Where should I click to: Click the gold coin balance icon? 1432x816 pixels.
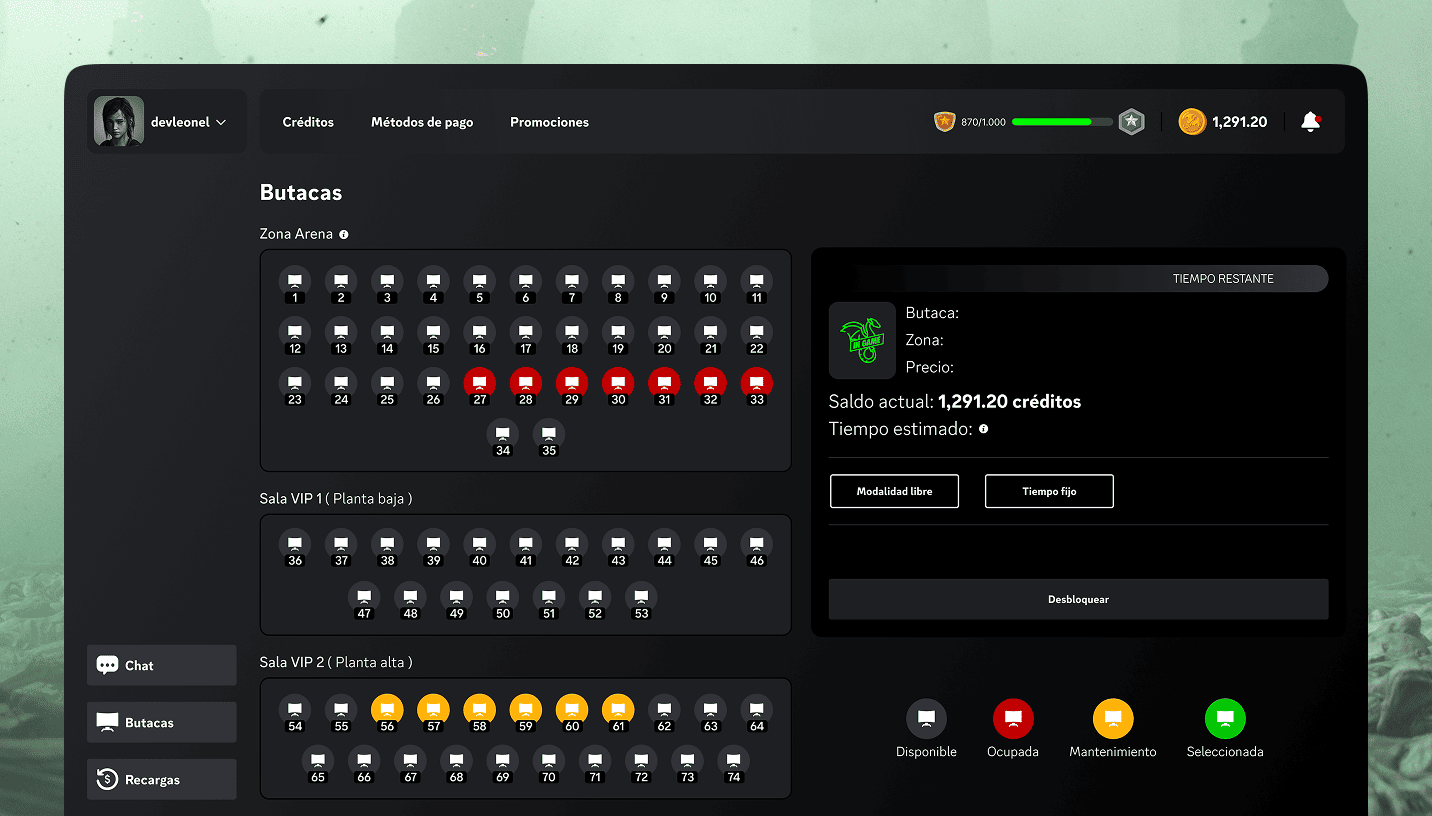click(1191, 121)
